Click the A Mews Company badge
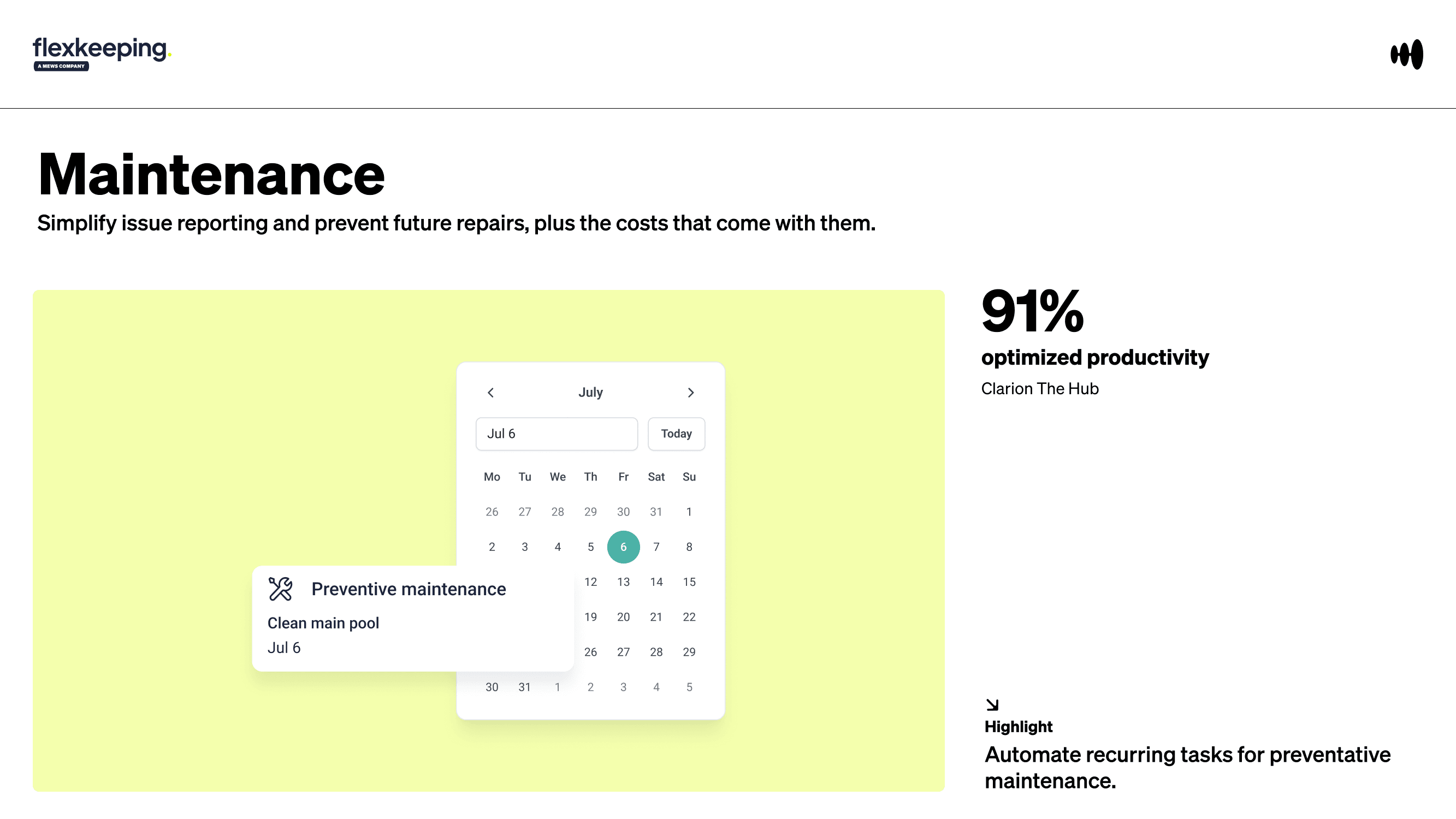 pos(61,66)
